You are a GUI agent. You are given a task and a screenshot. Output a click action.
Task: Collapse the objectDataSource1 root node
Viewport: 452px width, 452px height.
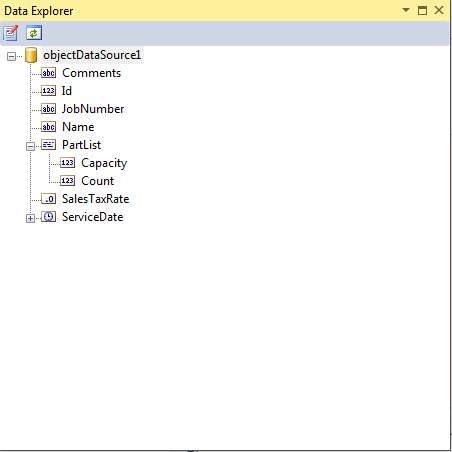coord(11,56)
